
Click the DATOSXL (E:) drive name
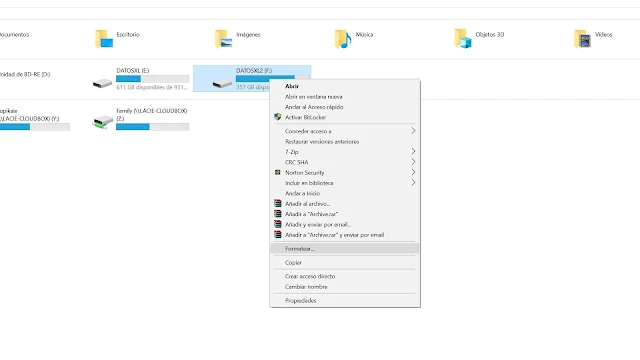pyautogui.click(x=133, y=71)
